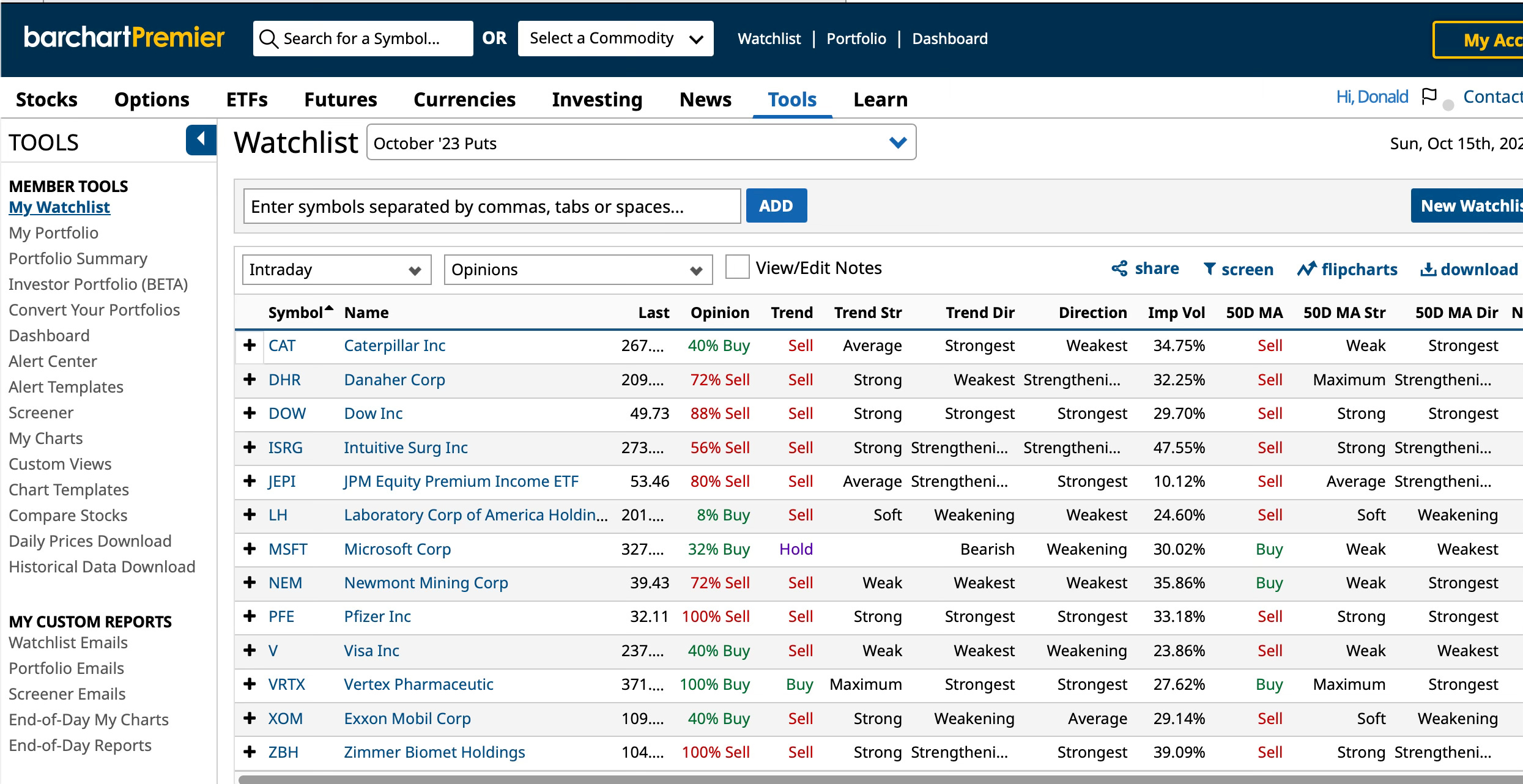Click the MSFT symbol link
The height and width of the screenshot is (784, 1523).
click(x=288, y=549)
